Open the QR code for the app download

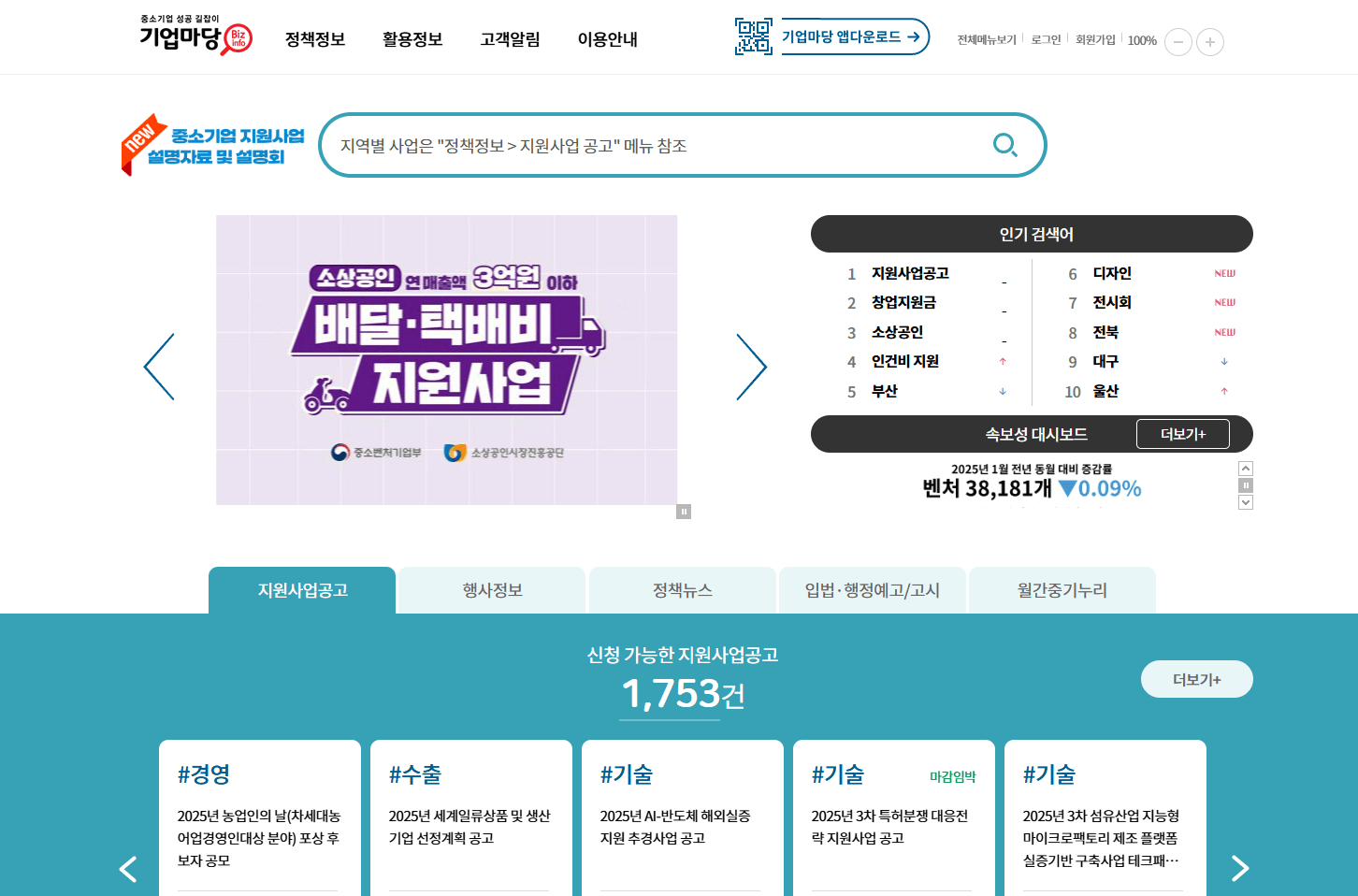(753, 36)
